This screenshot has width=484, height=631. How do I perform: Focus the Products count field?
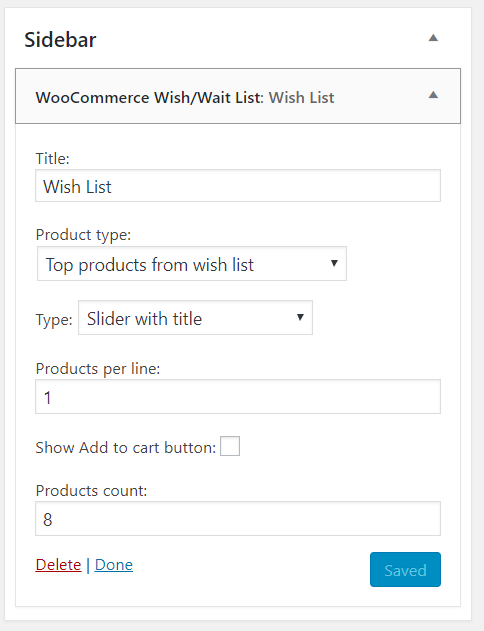tap(238, 519)
